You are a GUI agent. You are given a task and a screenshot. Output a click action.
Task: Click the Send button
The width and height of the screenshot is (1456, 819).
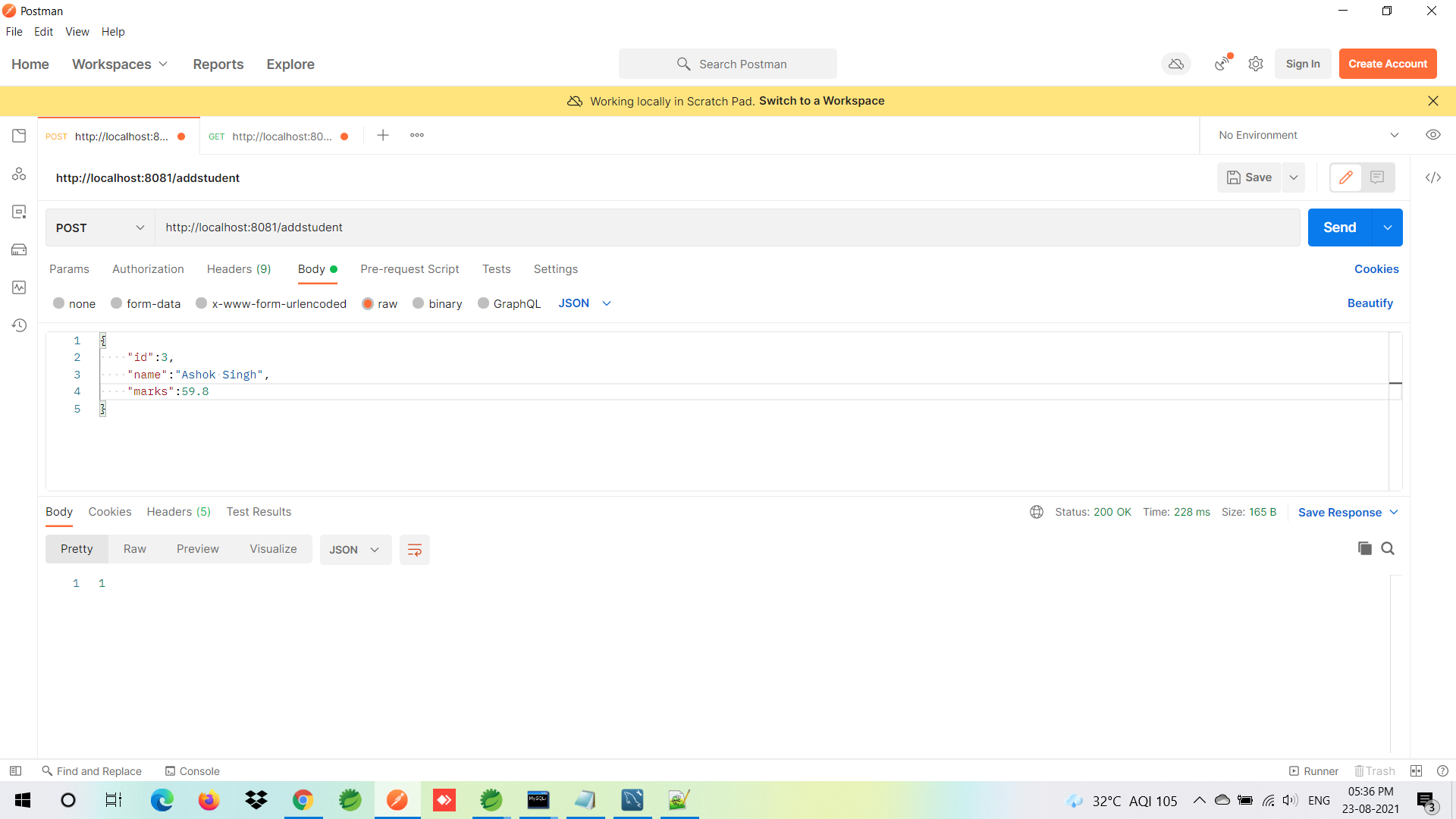[x=1339, y=227]
